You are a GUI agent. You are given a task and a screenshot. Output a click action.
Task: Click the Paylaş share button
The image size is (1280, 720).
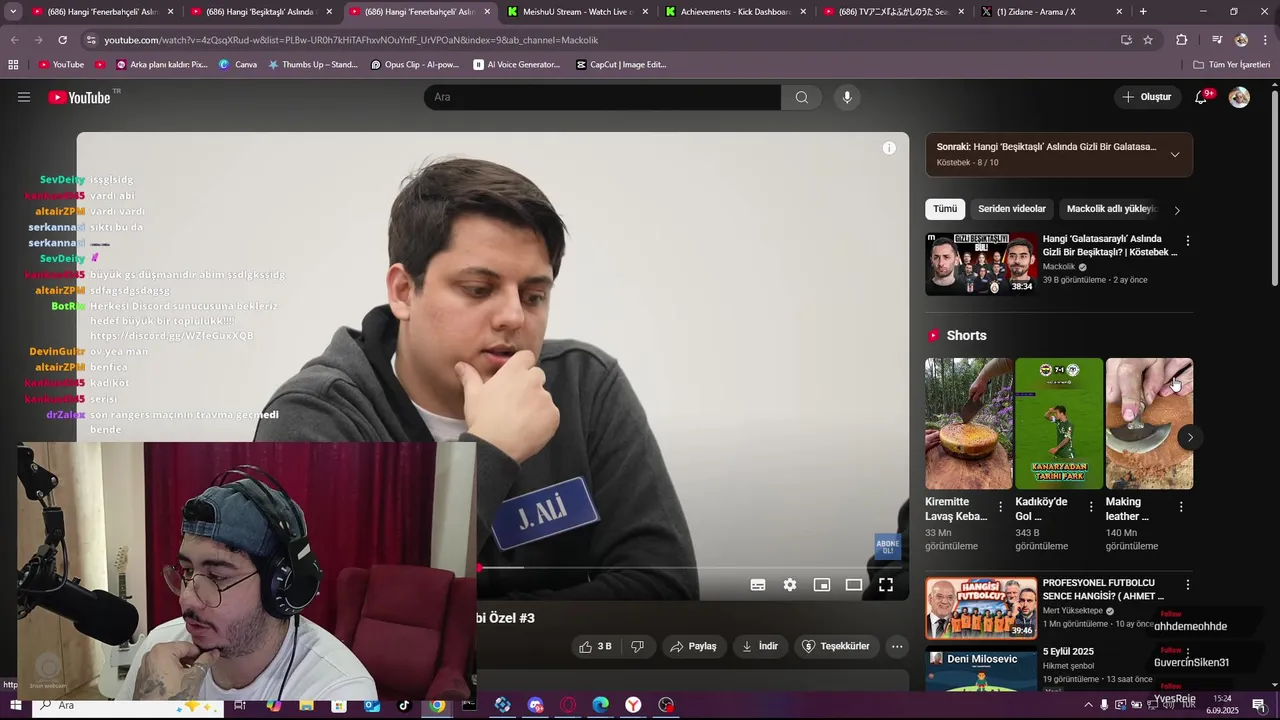click(693, 646)
